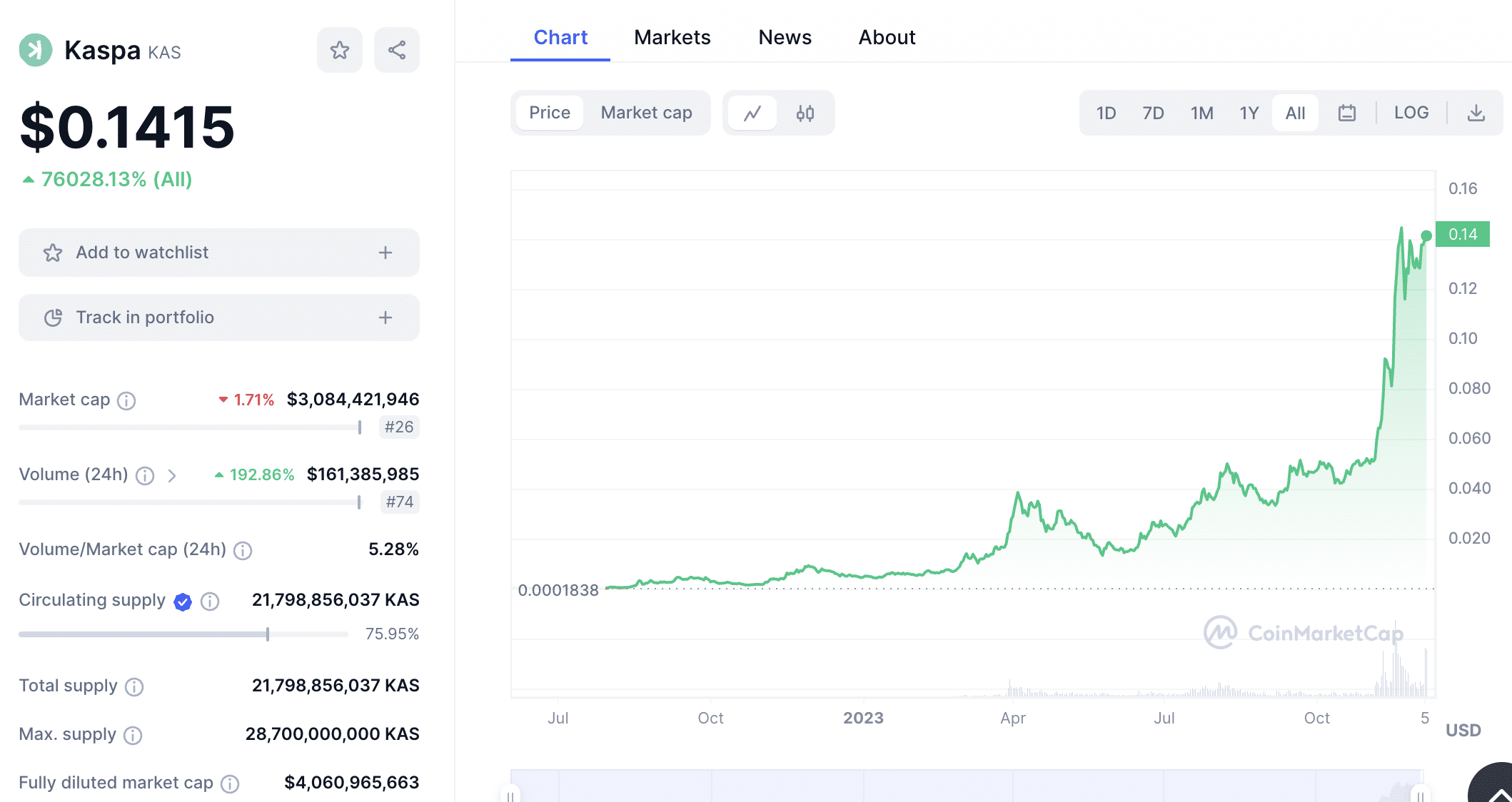Click Track in portfolio button
This screenshot has height=802, width=1512.
point(219,318)
